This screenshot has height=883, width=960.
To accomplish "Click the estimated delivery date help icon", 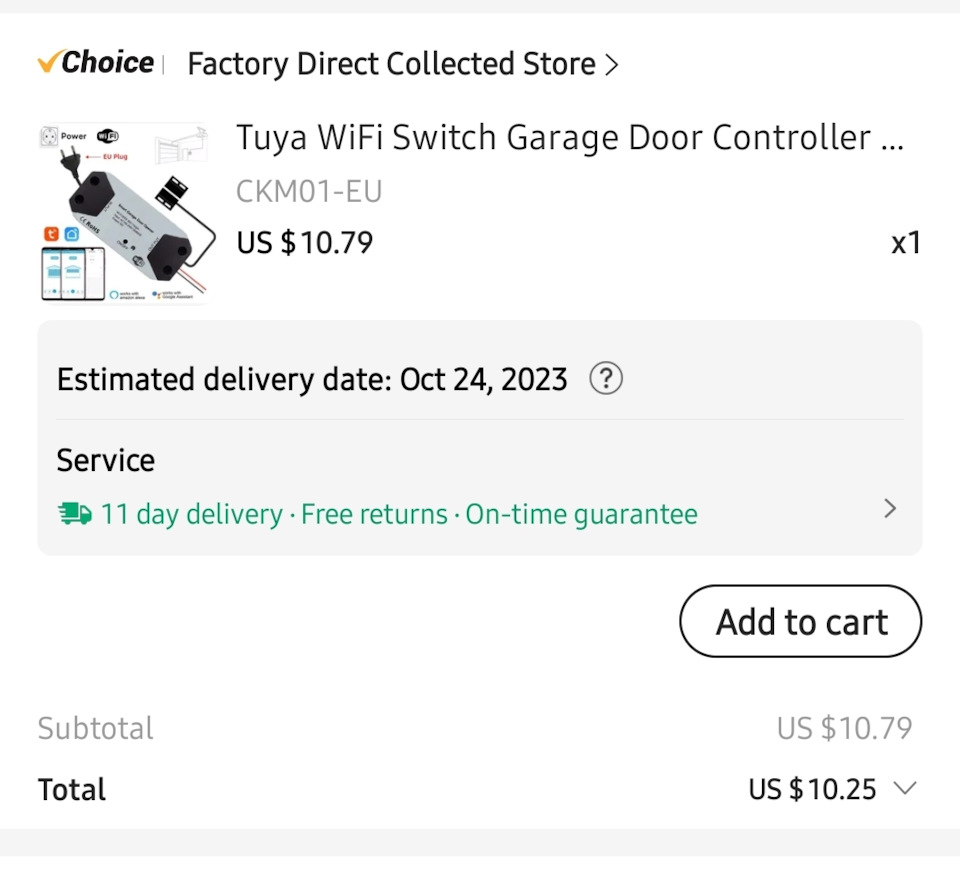I will [x=606, y=378].
